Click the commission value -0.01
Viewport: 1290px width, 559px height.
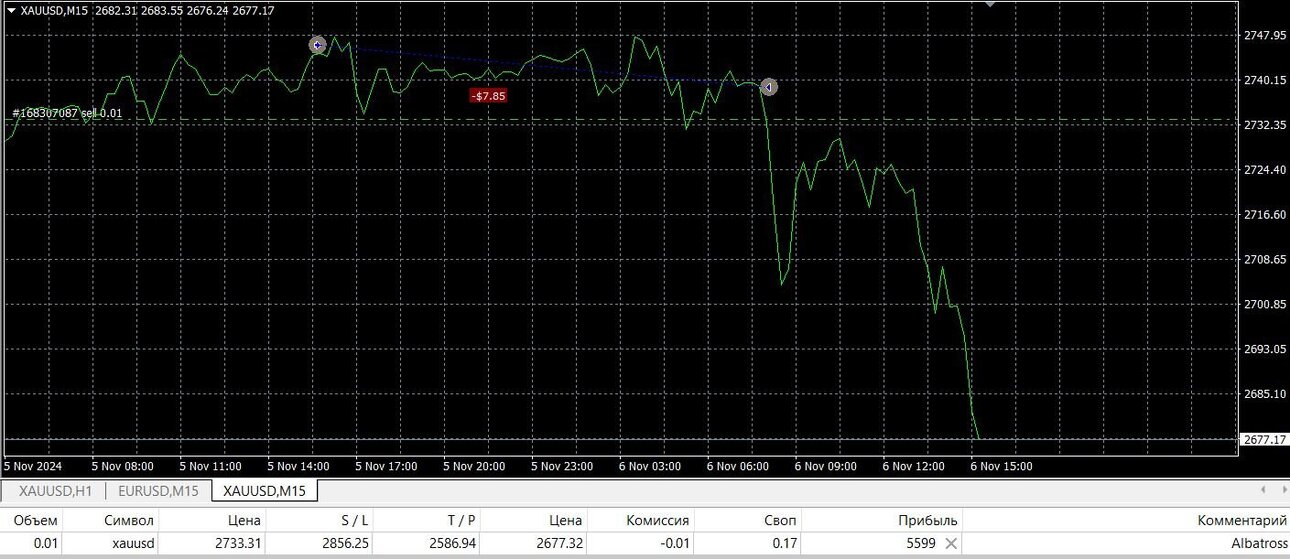[673, 544]
